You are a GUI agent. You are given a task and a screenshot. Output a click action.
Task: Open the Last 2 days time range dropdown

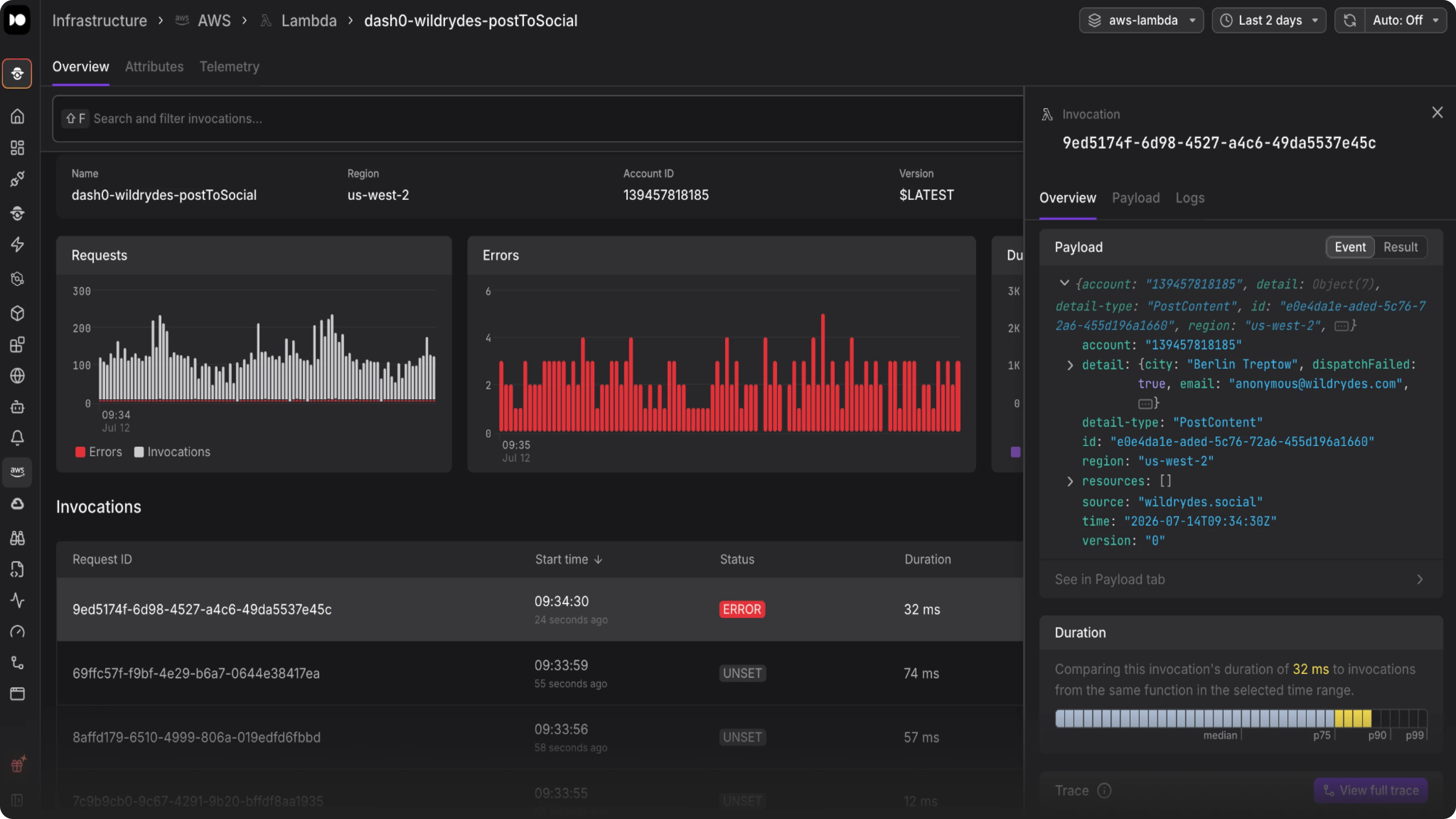tap(1269, 20)
